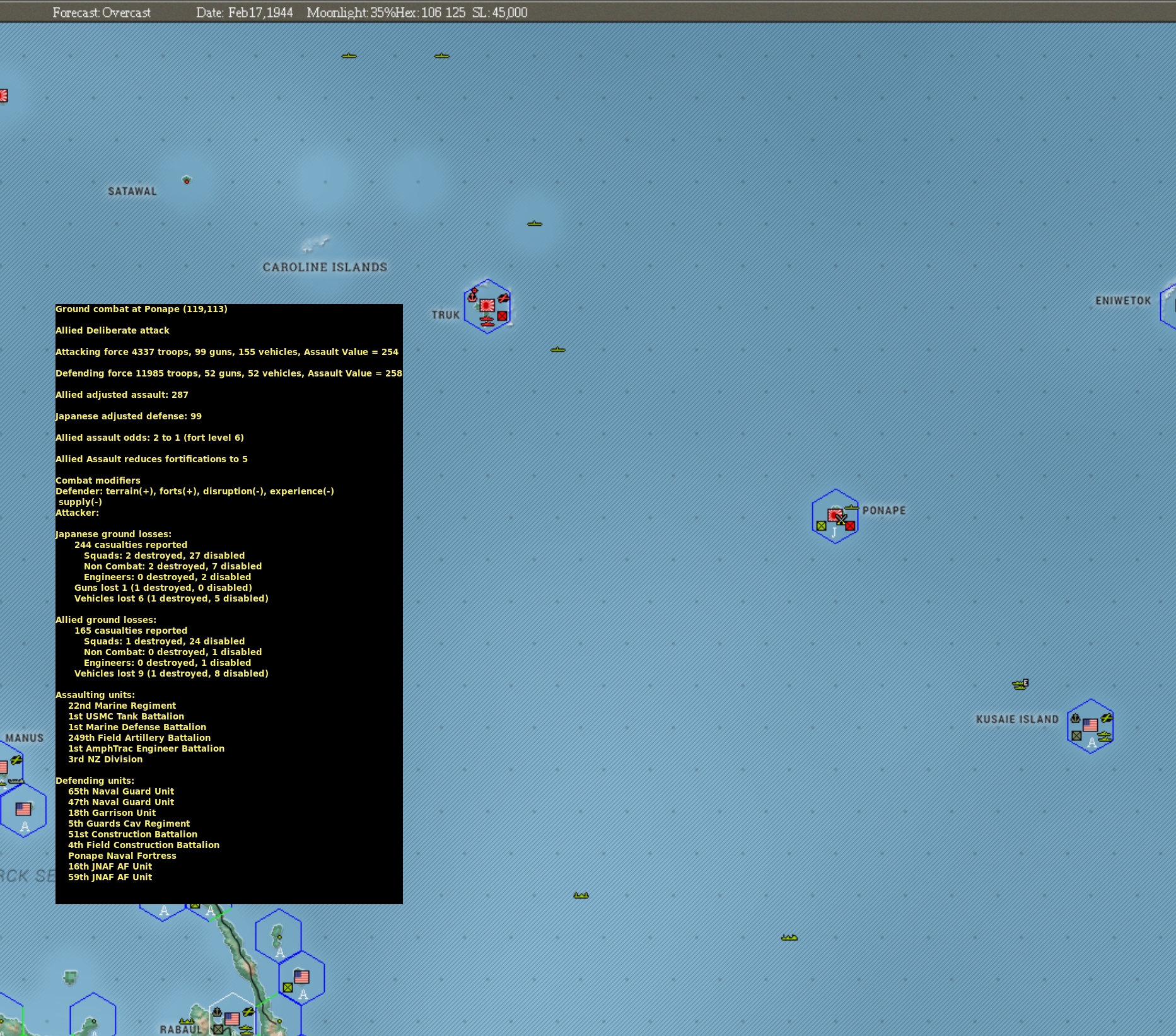This screenshot has width=1176, height=1036.
Task: Select the Japanese flag in the Truk hex
Action: 487,306
